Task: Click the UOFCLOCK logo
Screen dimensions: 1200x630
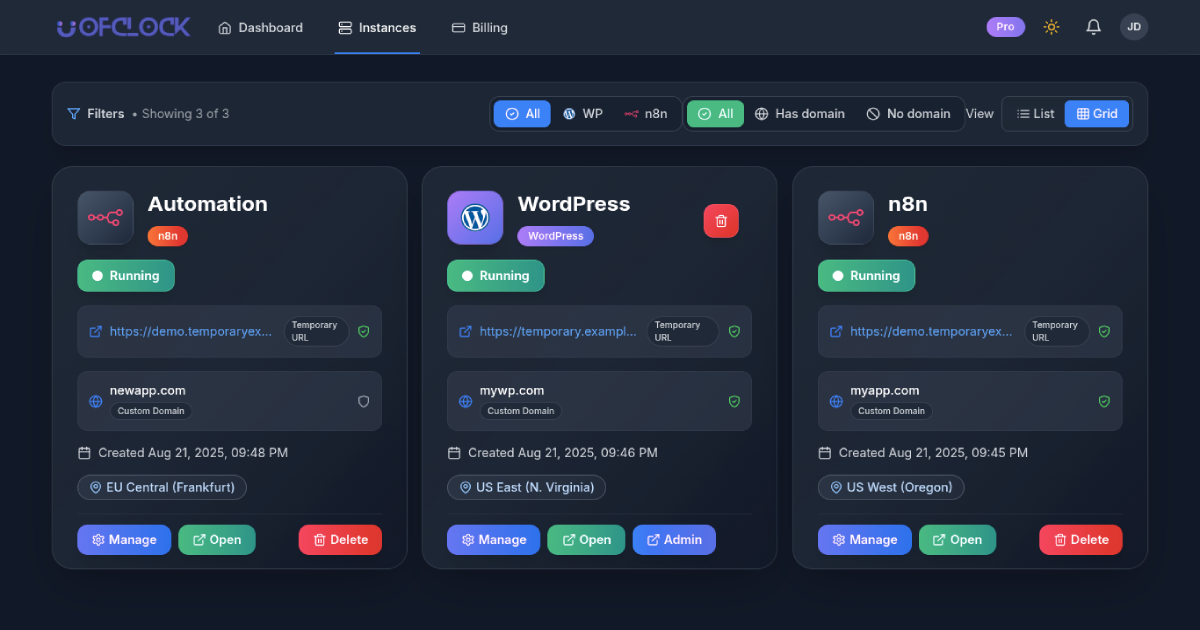Action: click(123, 27)
